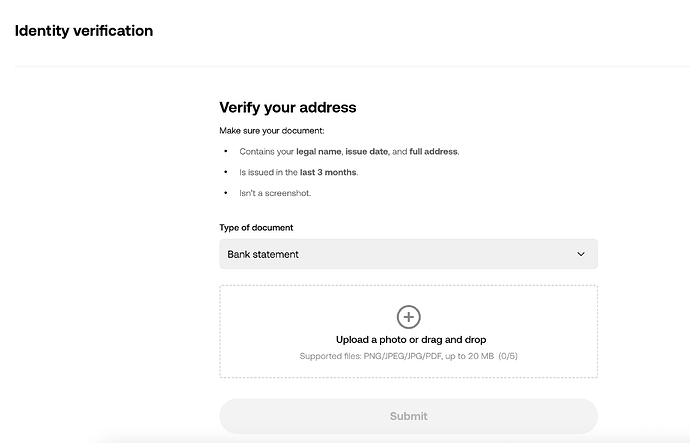The width and height of the screenshot is (690, 443).
Task: Click the Submit button
Action: pyautogui.click(x=408, y=416)
